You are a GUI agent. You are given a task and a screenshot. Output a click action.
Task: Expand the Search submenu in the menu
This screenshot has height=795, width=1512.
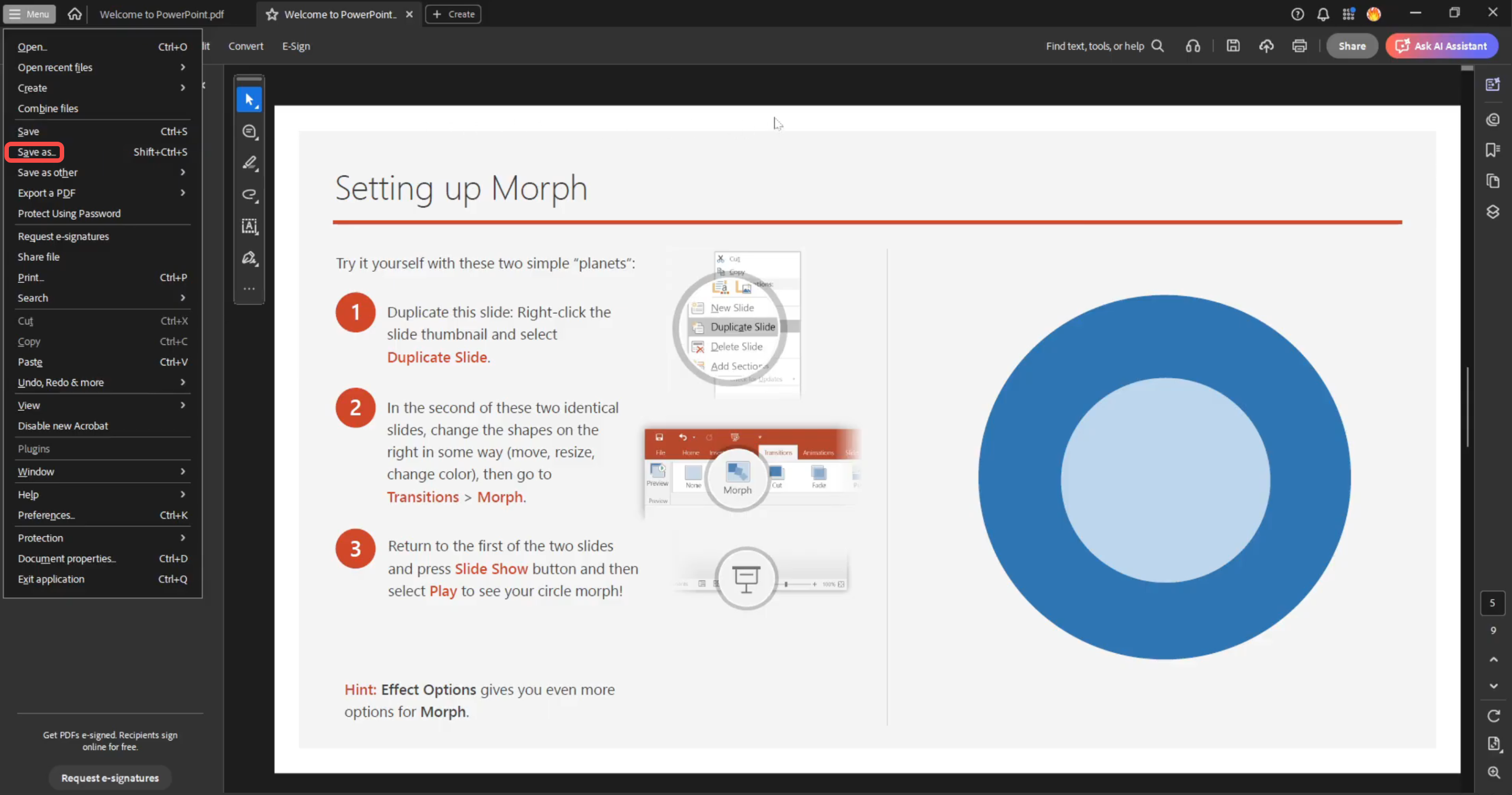[102, 298]
